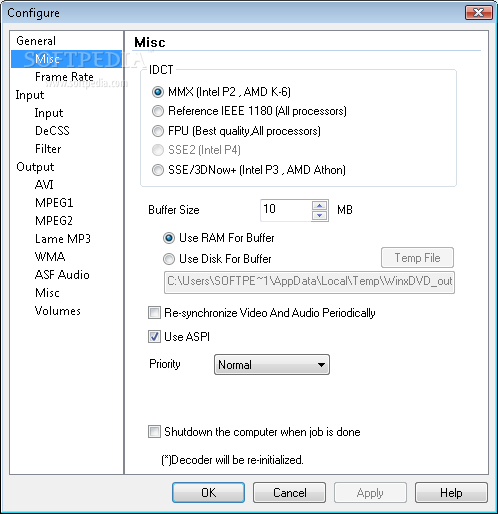Open Filter settings page
Screen dimensions: 498x514
coord(48,149)
